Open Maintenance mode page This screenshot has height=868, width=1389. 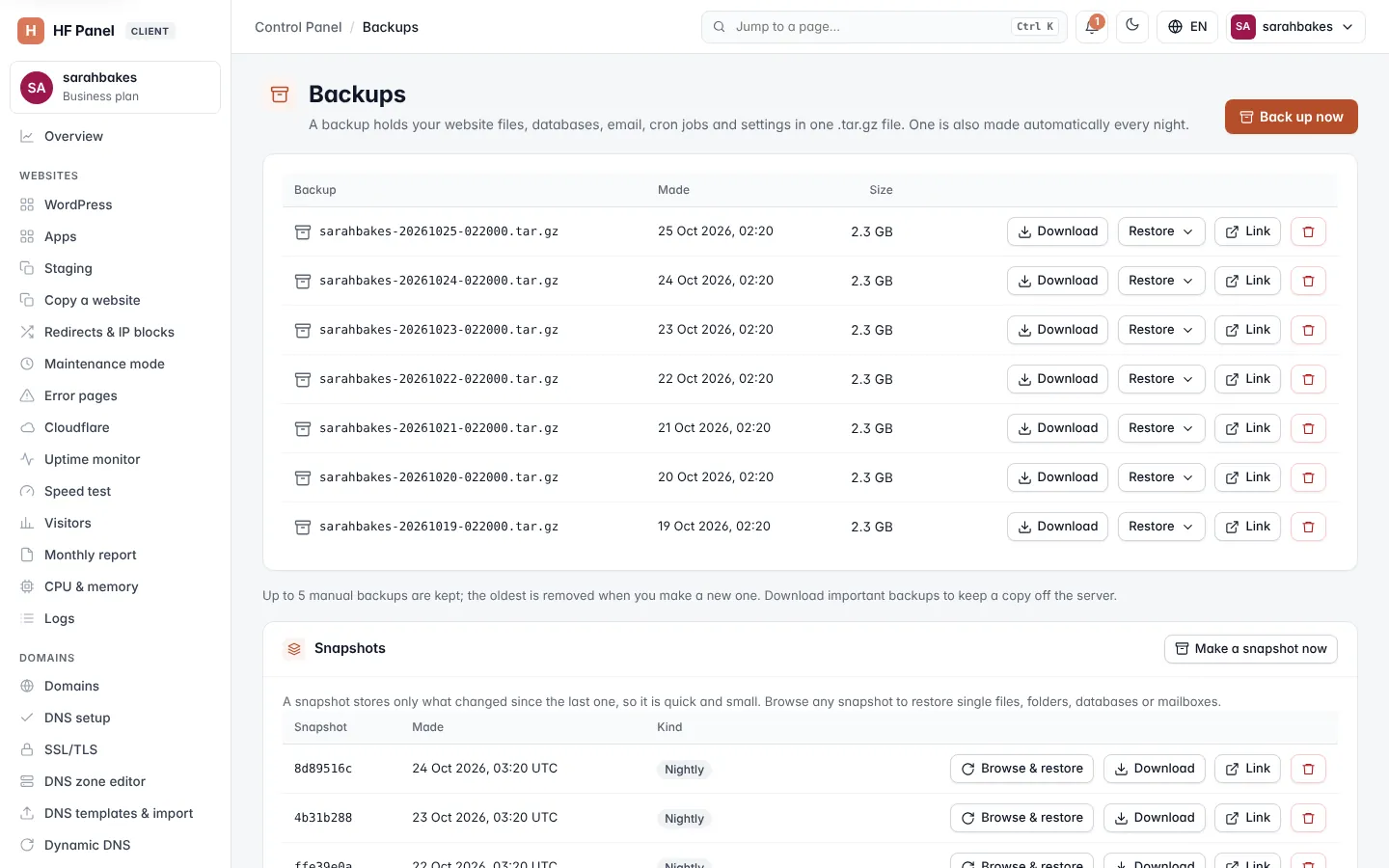(x=116, y=364)
